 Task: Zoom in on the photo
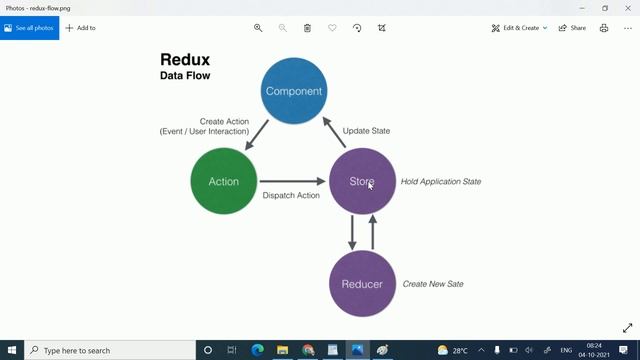point(258,28)
